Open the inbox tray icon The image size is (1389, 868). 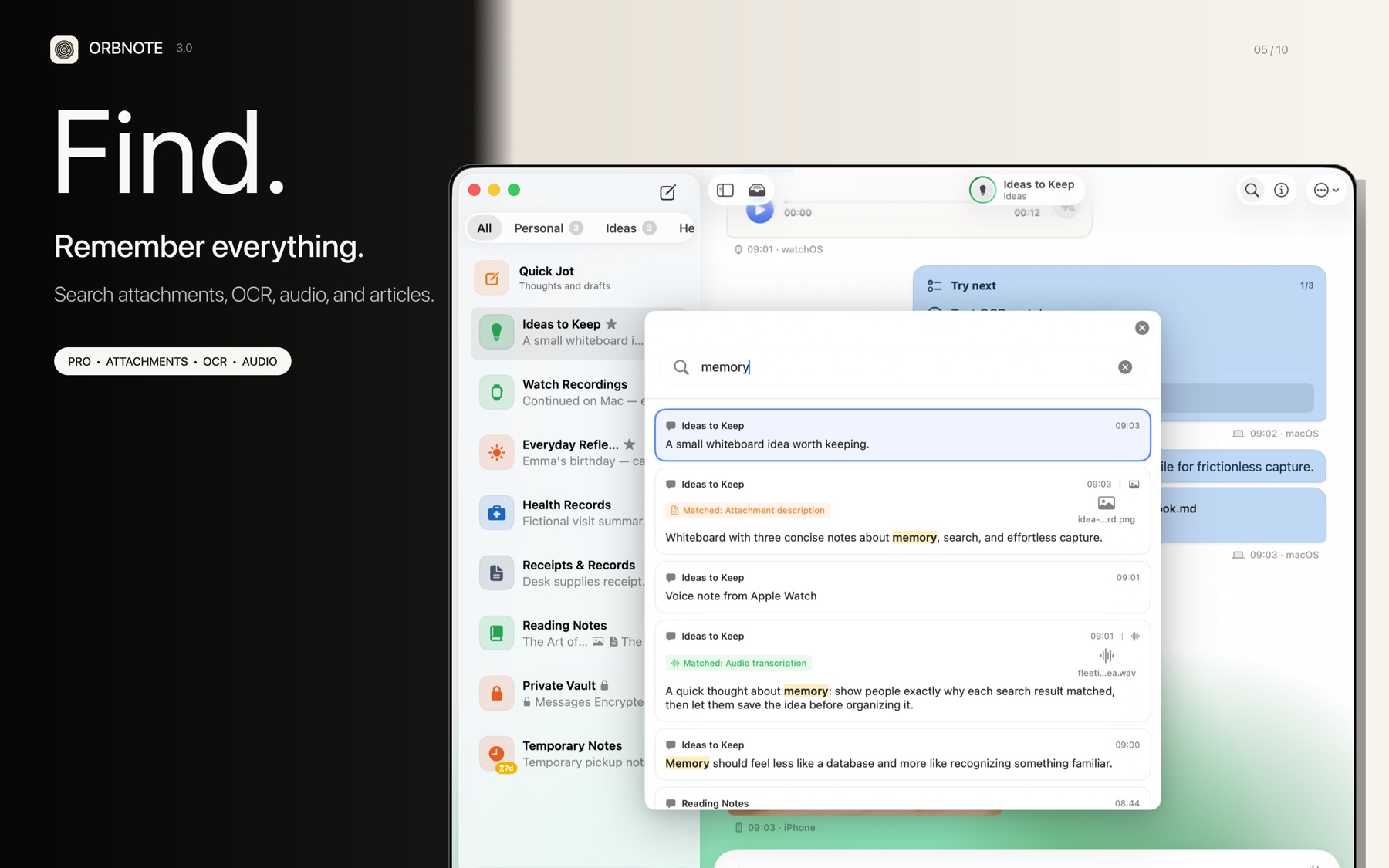coord(757,190)
